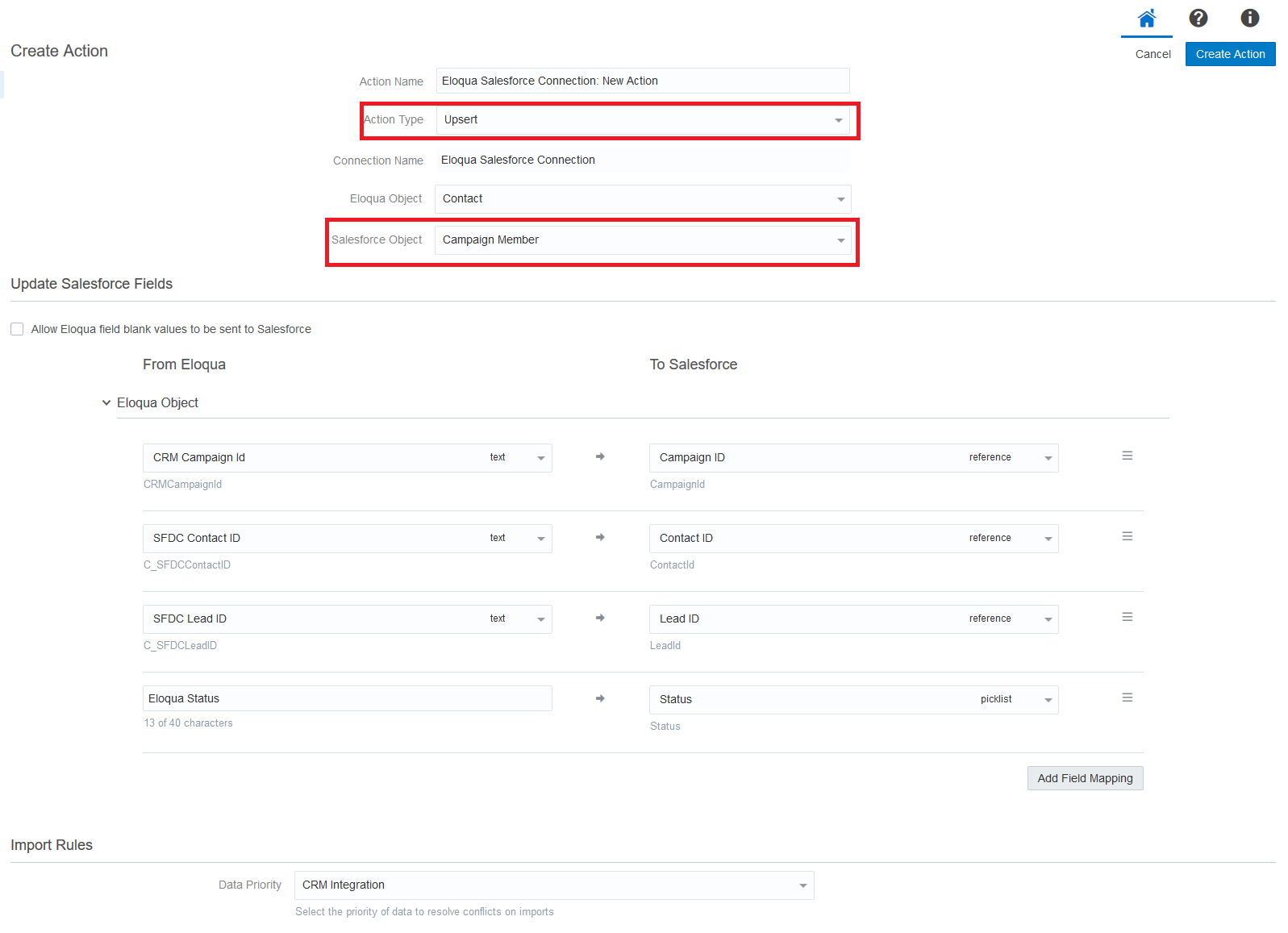Click the Create Action button
Image resolution: width=1288 pixels, height=933 pixels.
[x=1230, y=54]
